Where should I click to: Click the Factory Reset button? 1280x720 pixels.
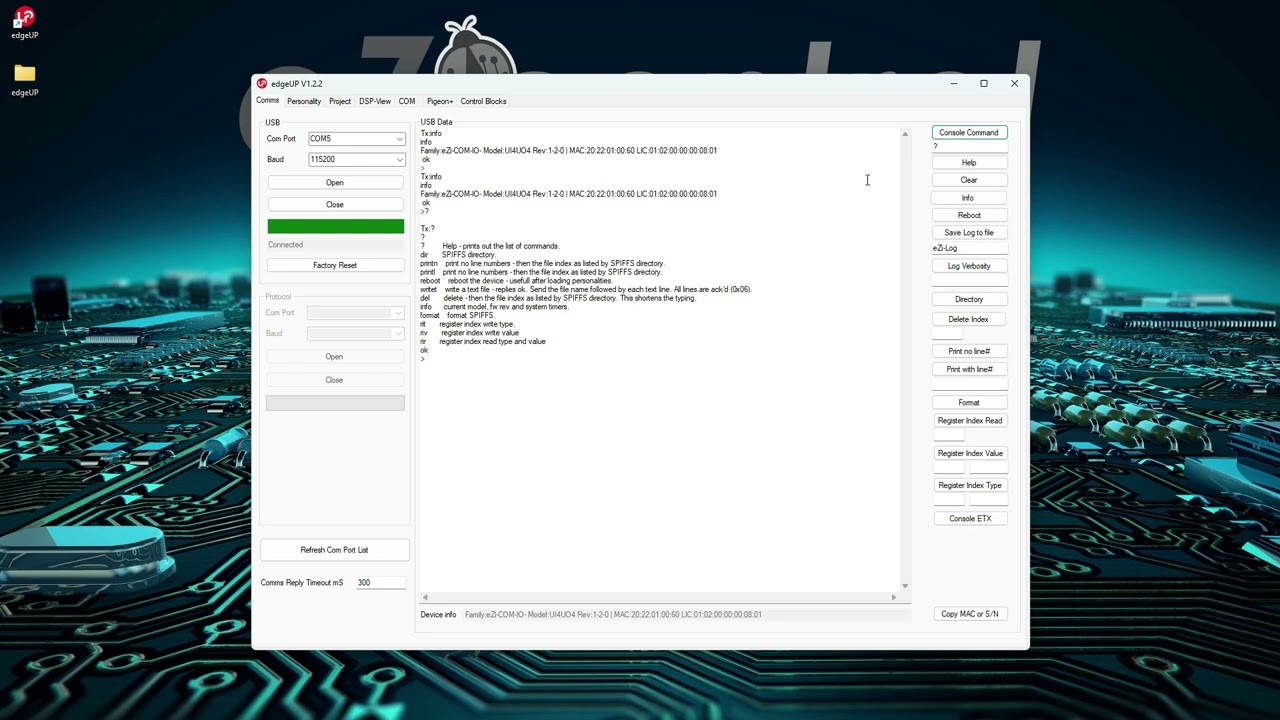335,265
